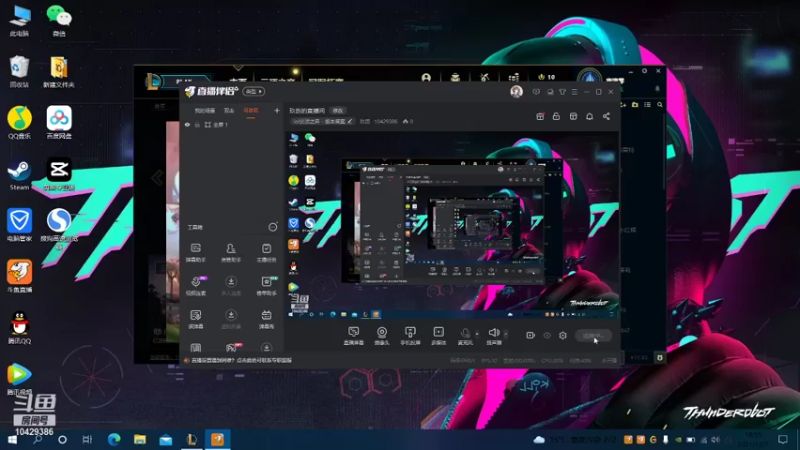This screenshot has height=450, width=800.
Task: Open notifications bell in the streaming app
Action: 589,116
